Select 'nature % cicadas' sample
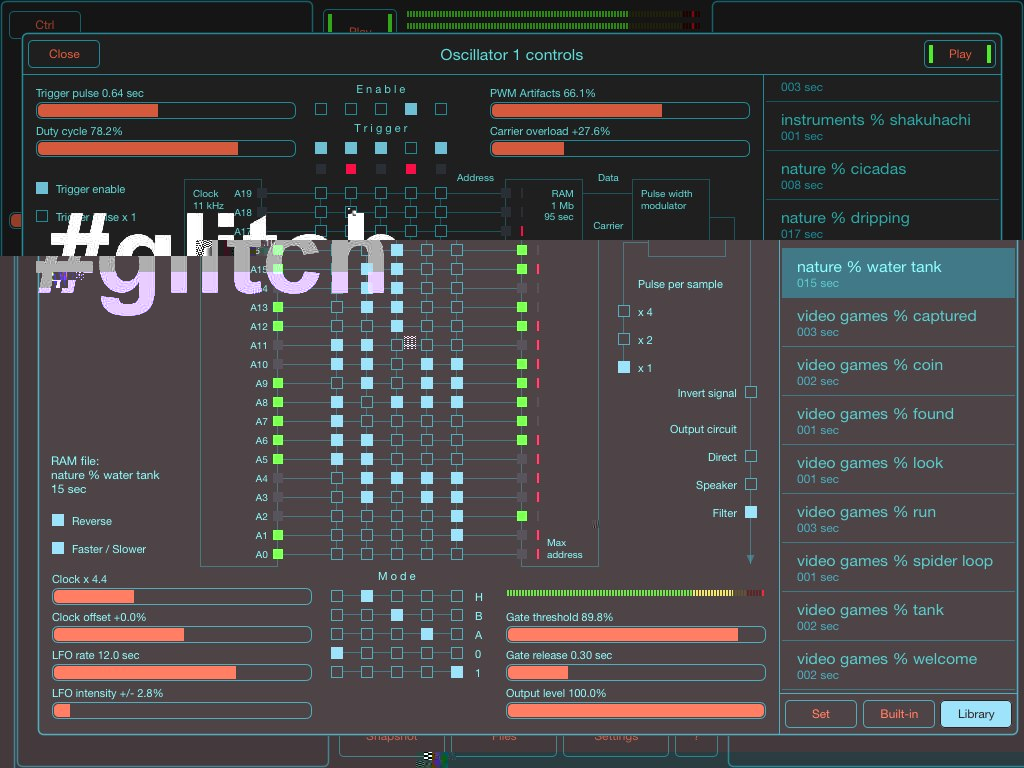 [882, 176]
